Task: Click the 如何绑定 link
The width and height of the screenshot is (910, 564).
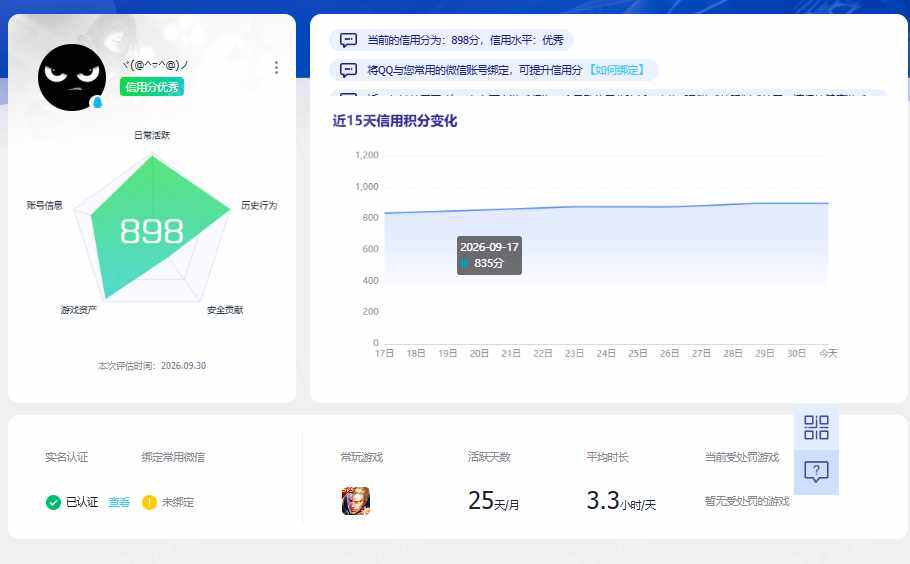Action: (x=617, y=70)
